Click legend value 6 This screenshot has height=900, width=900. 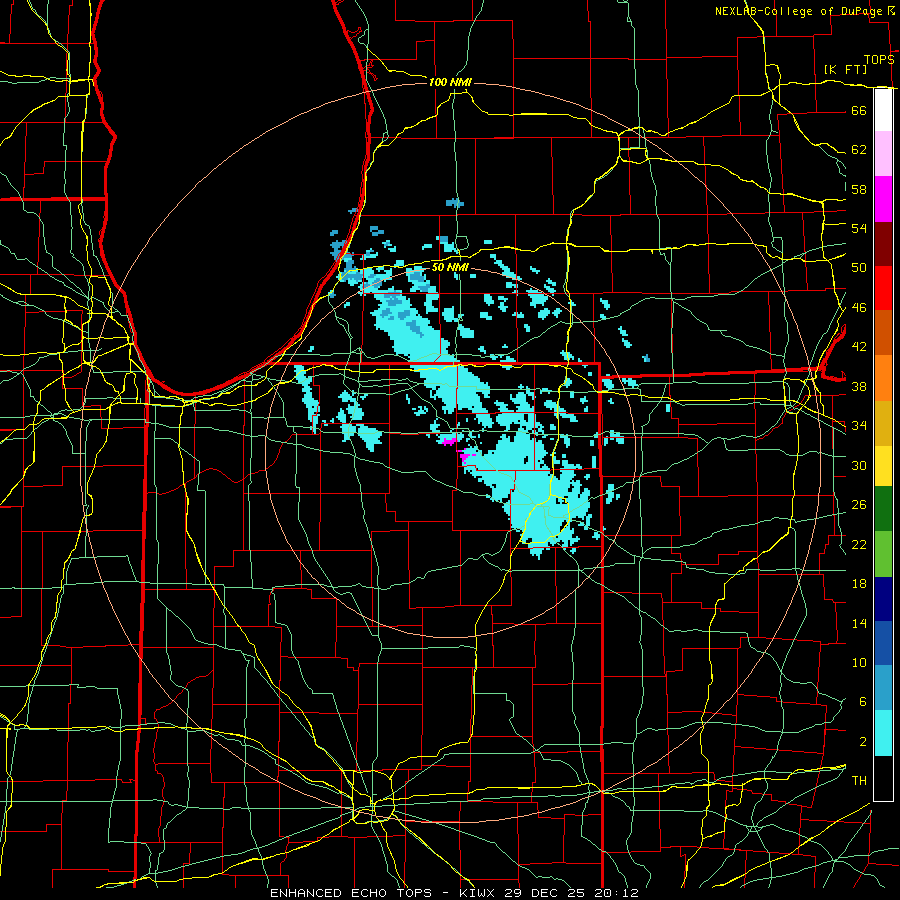(x=862, y=701)
